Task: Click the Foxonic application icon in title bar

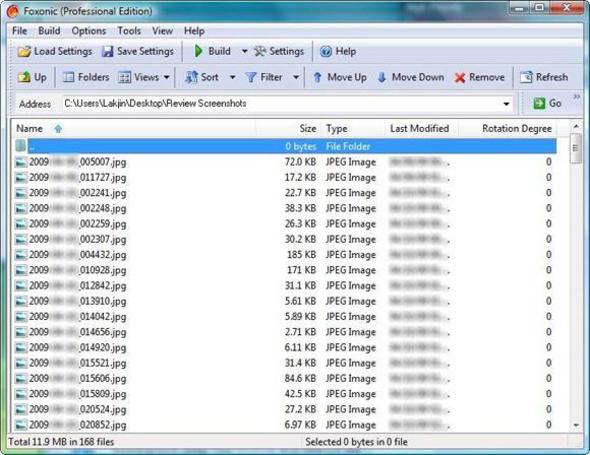Action: (12, 11)
